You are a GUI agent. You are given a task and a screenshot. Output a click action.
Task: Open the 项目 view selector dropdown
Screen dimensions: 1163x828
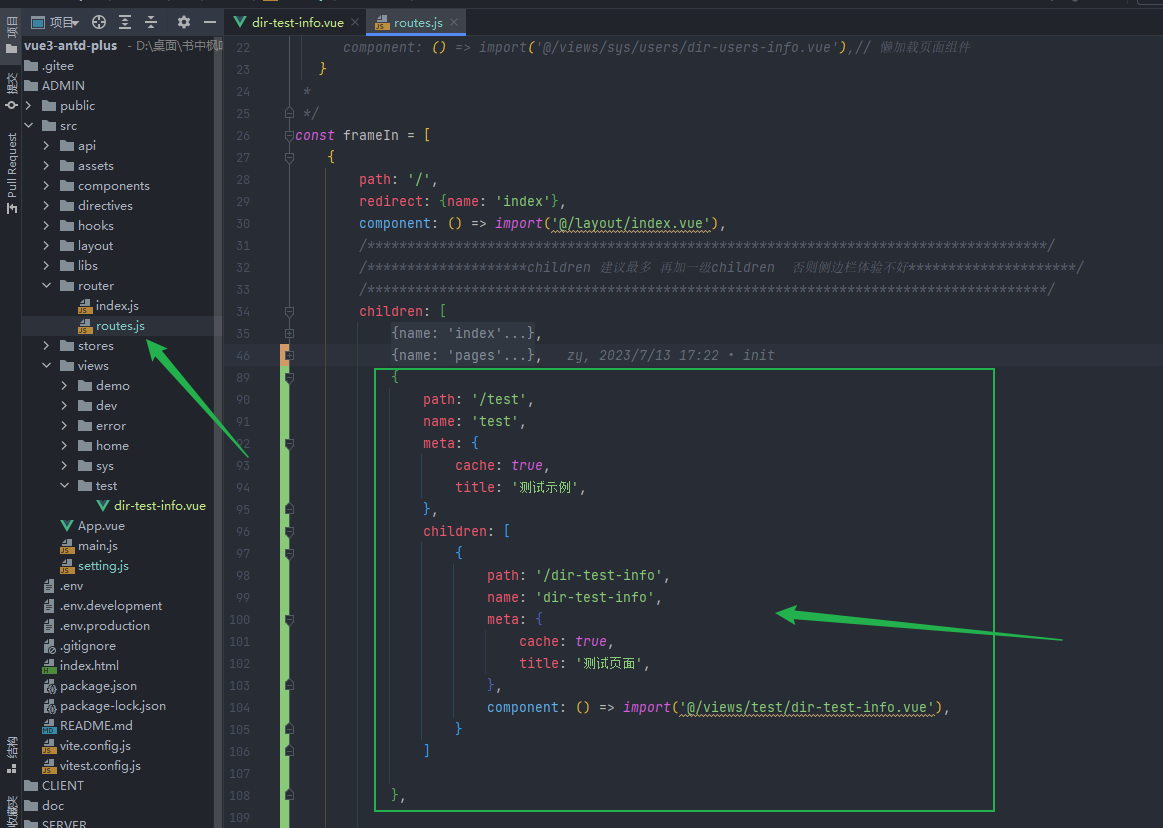55,22
